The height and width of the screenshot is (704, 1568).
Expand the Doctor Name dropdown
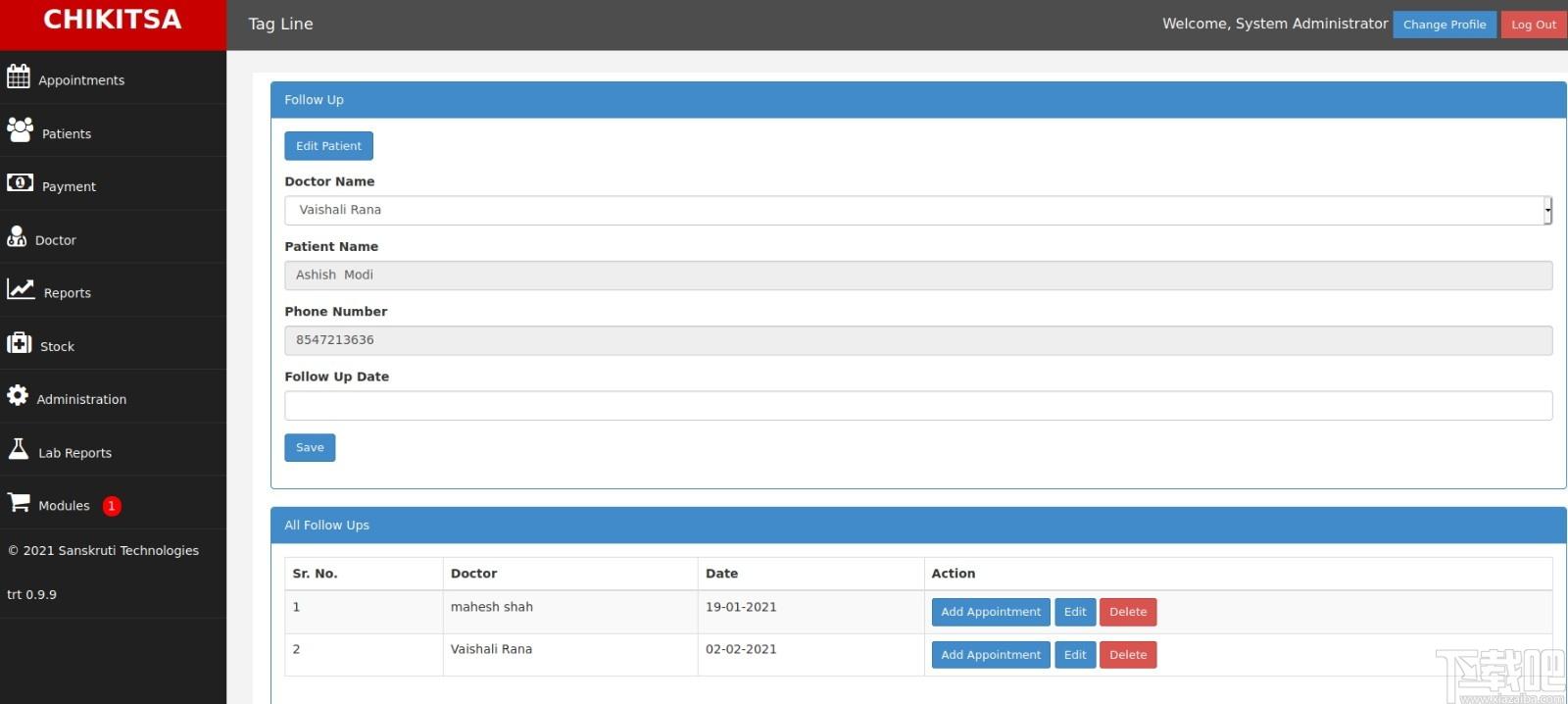pyautogui.click(x=918, y=210)
